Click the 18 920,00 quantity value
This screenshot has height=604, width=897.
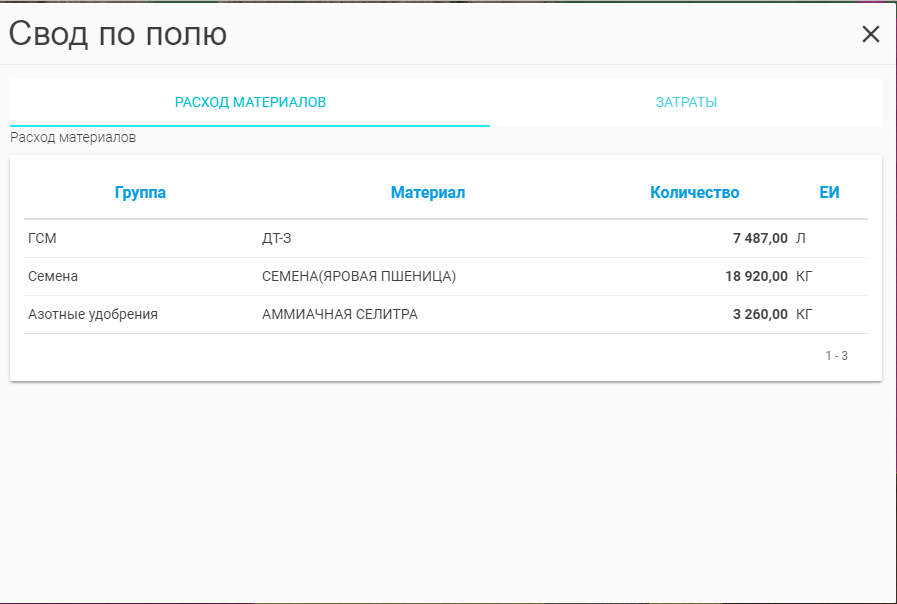(756, 276)
